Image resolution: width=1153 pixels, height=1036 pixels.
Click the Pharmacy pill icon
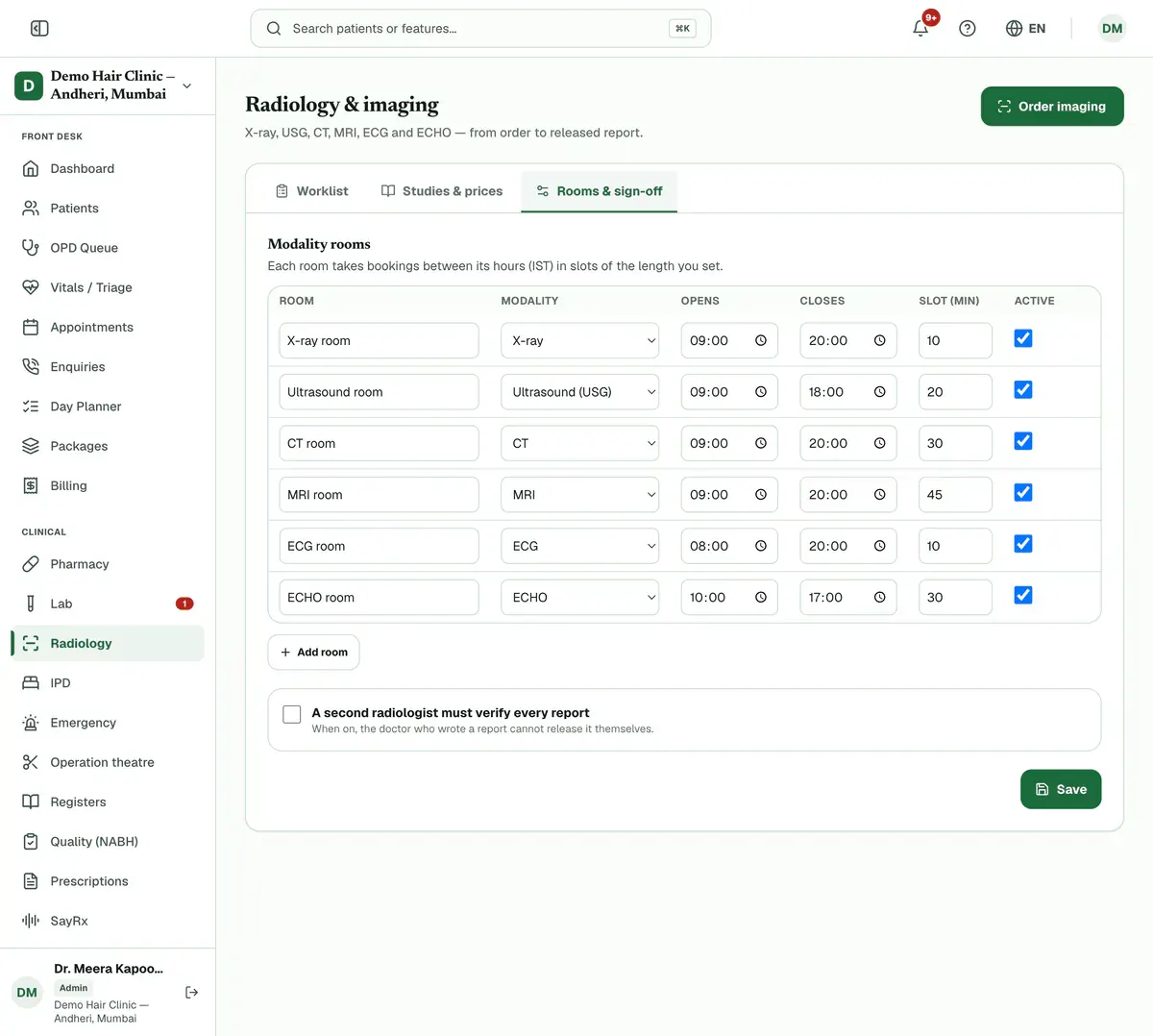[31, 564]
